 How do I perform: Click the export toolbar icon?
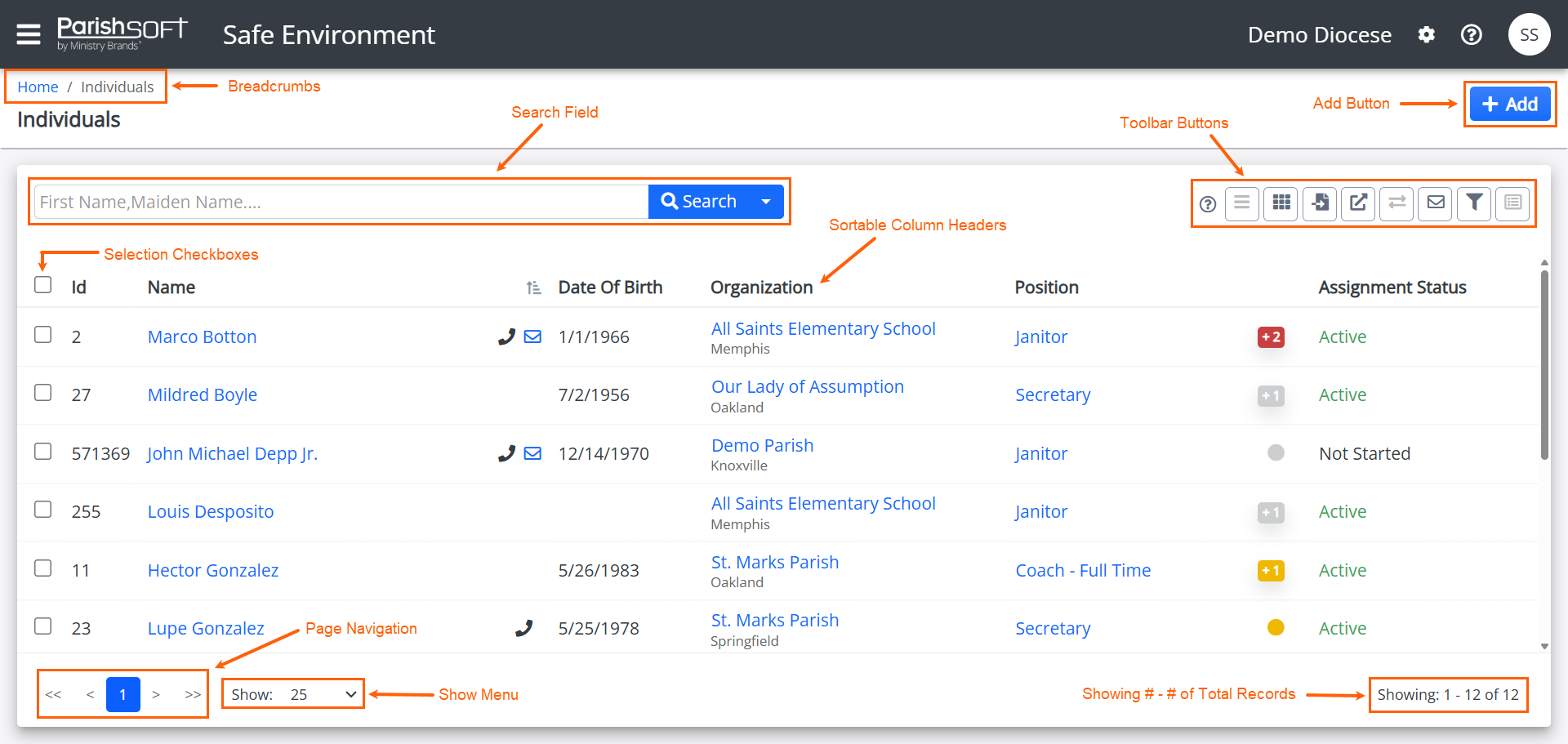pos(1358,203)
